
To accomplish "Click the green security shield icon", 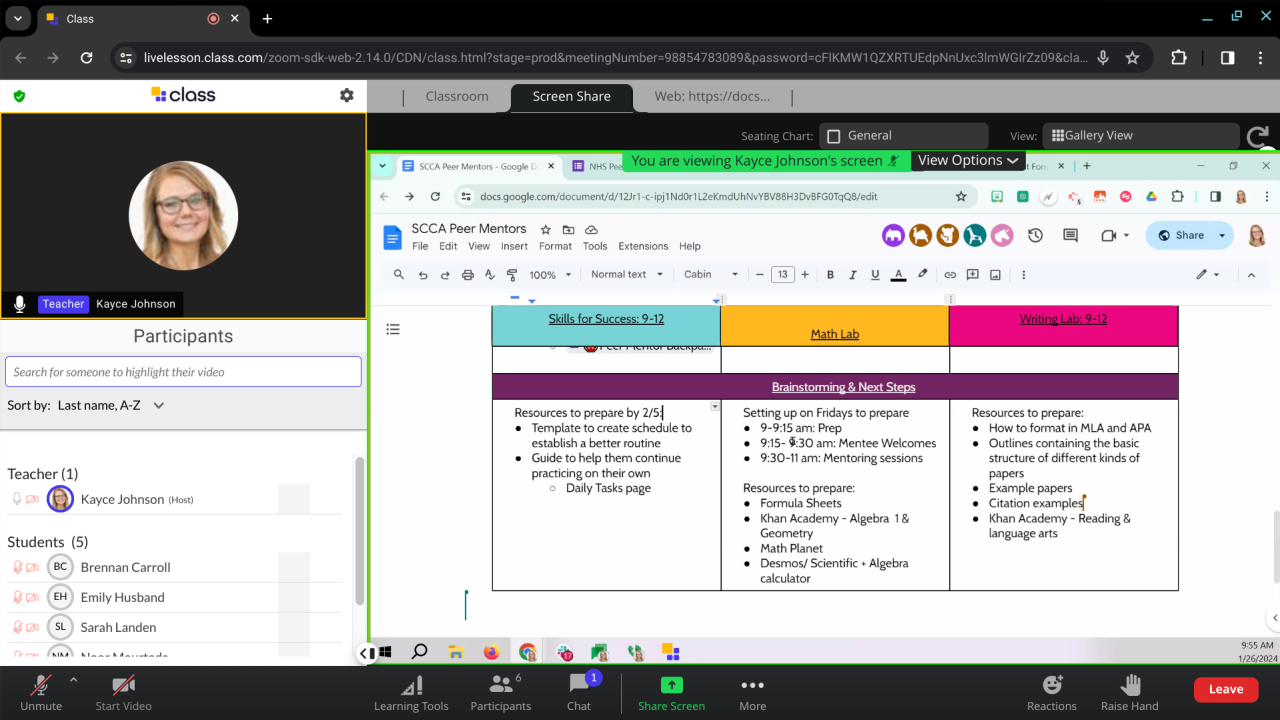I will (x=19, y=96).
